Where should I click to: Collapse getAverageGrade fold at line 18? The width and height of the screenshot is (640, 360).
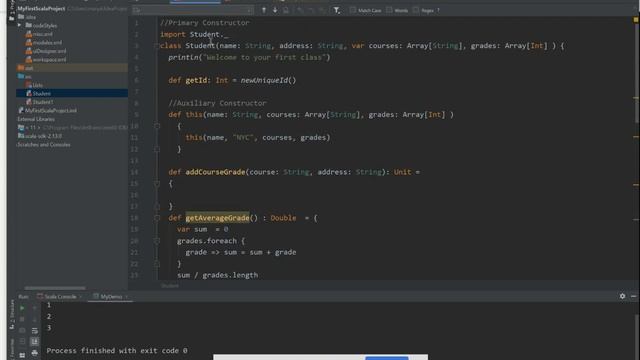point(157,218)
